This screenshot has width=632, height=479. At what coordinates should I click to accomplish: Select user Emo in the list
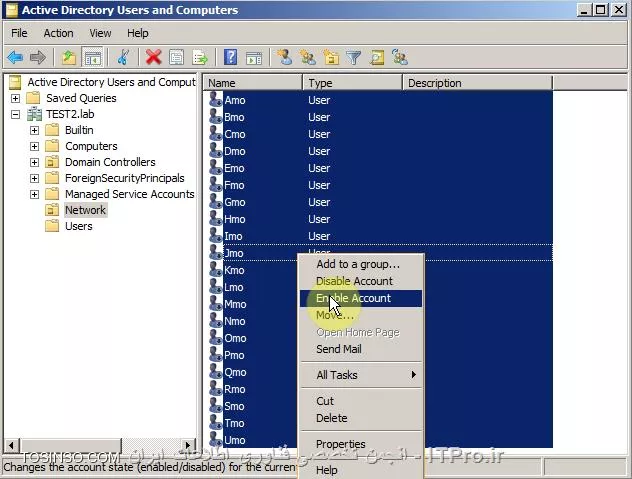coord(234,168)
